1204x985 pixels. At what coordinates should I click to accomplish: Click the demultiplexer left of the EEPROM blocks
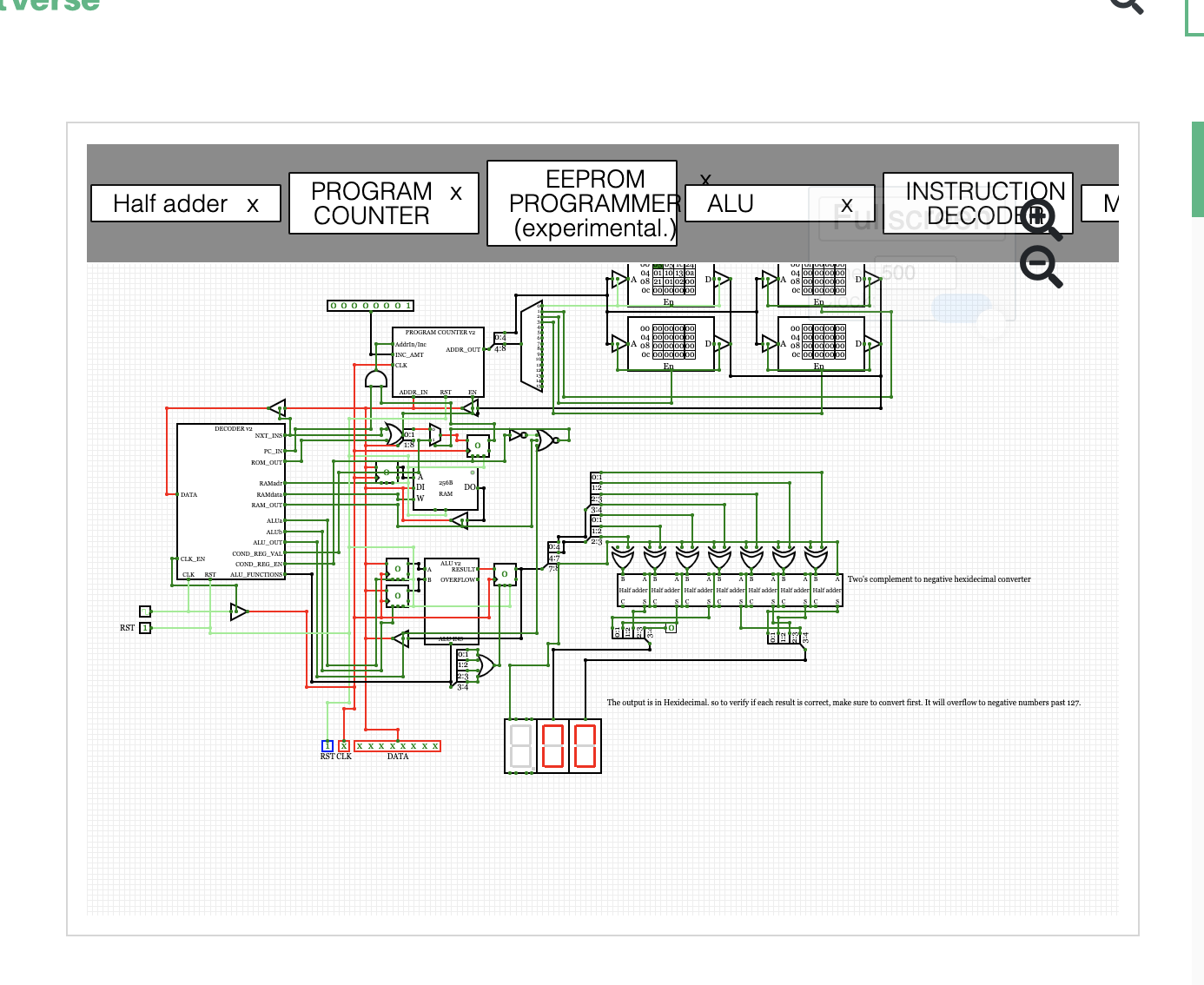(531, 346)
